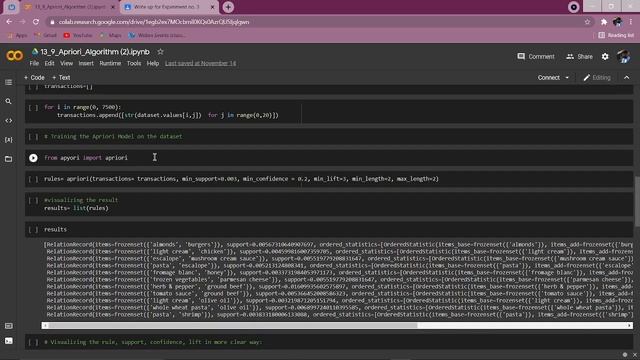Add a new Code cell

[x=34, y=78]
